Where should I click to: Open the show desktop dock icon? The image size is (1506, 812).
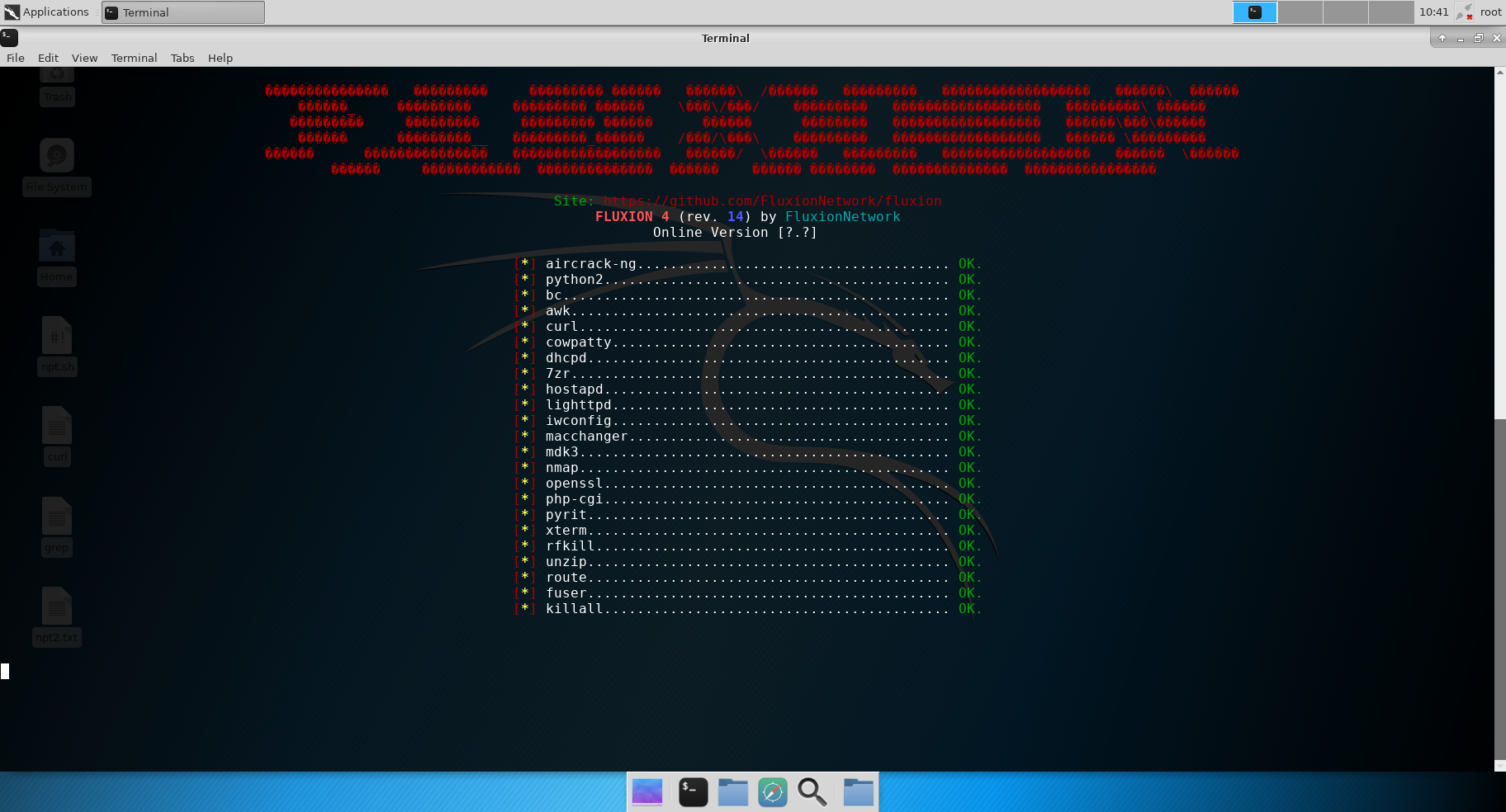647,792
